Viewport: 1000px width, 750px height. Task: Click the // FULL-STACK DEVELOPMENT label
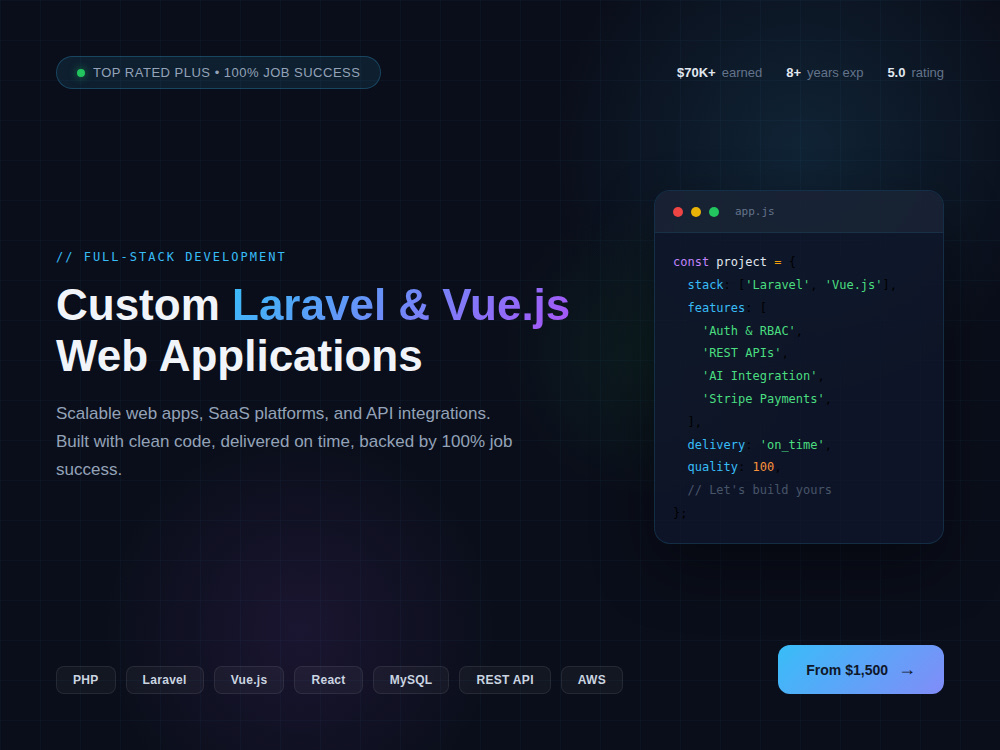click(x=170, y=257)
